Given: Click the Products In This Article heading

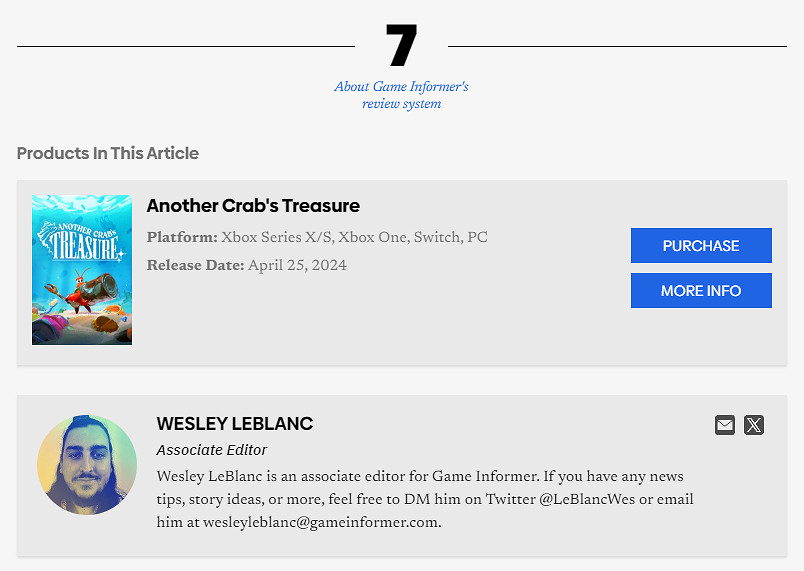Looking at the screenshot, I should tap(108, 153).
